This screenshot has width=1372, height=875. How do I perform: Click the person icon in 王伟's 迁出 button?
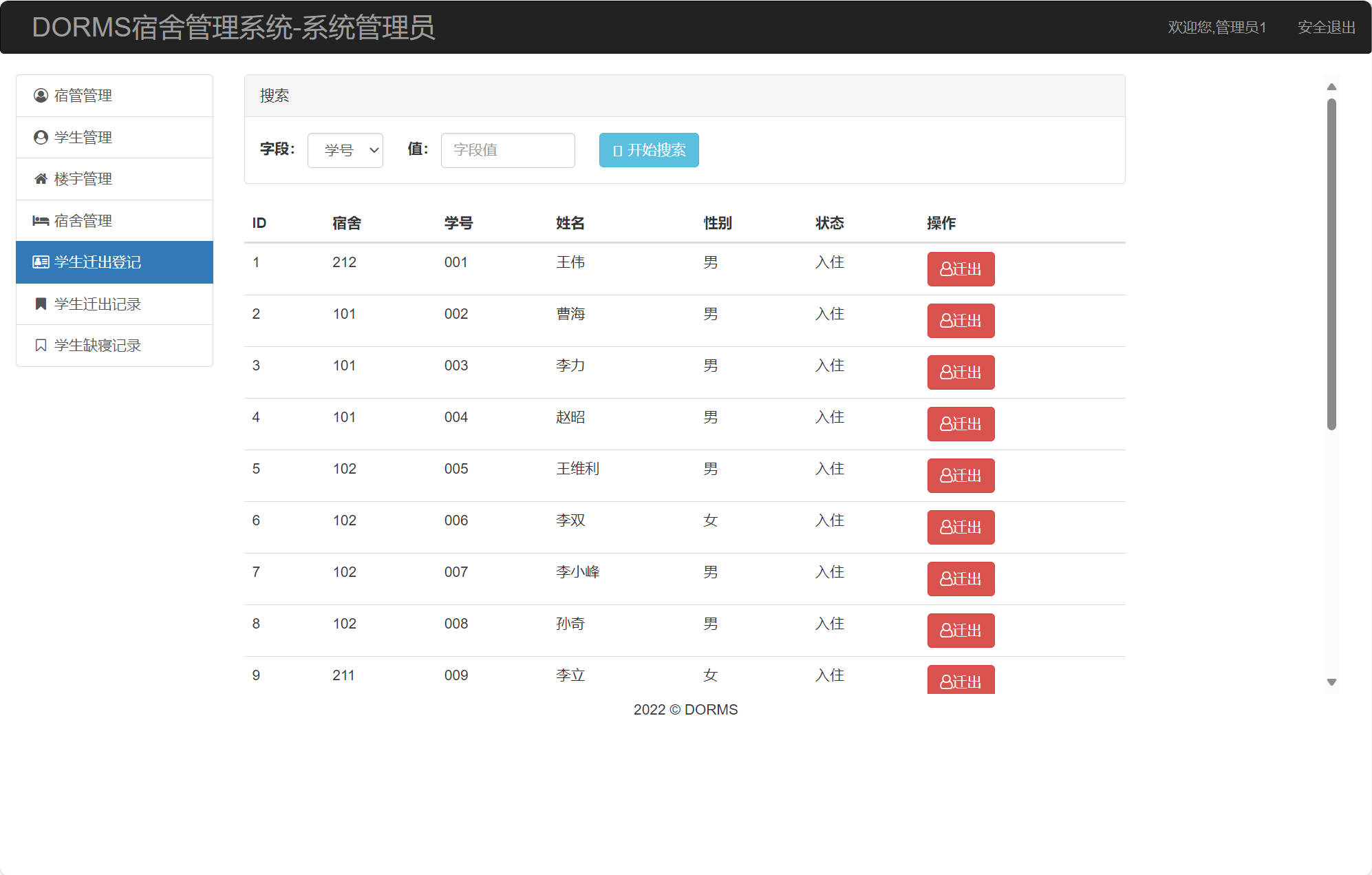tap(945, 269)
